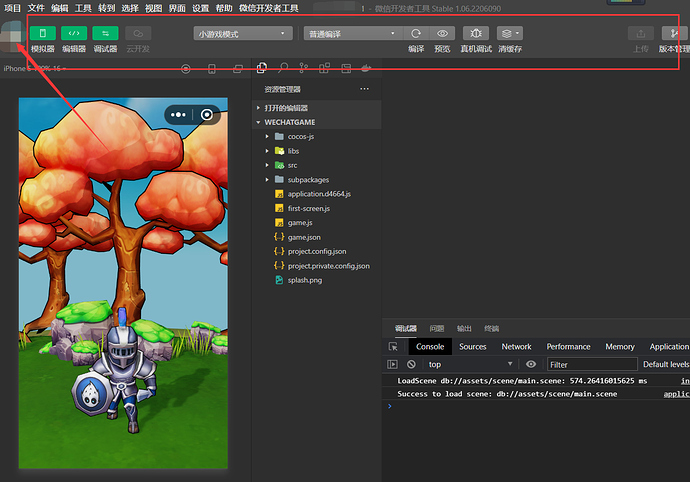Open the 普通编译 compile mode dropdown
690x482 pixels.
(352, 33)
